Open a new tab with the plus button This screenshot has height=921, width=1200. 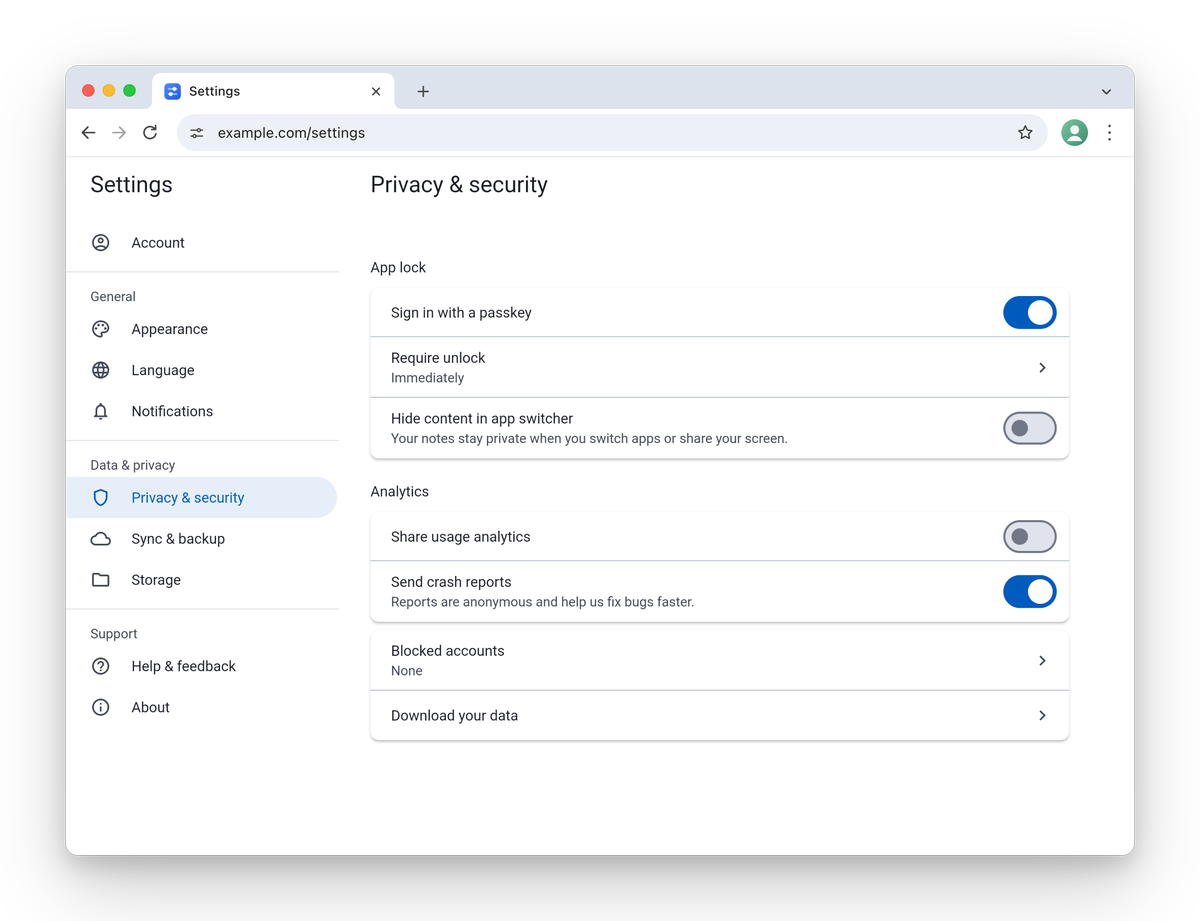click(x=423, y=91)
